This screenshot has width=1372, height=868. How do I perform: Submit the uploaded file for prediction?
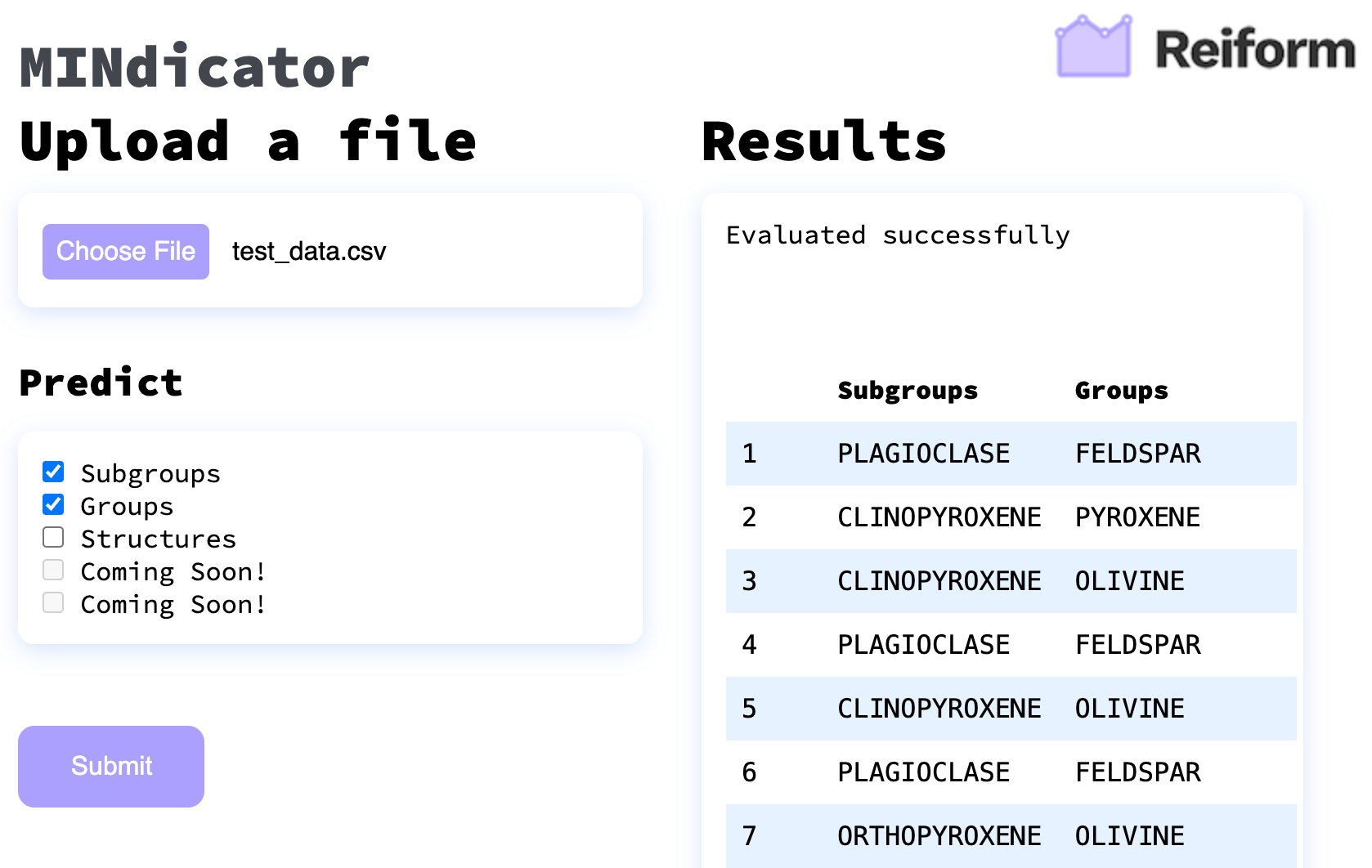click(x=111, y=767)
